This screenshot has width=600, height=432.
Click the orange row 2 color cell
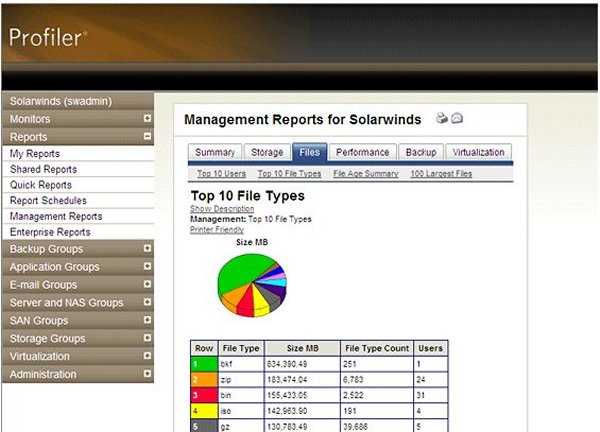(x=204, y=380)
